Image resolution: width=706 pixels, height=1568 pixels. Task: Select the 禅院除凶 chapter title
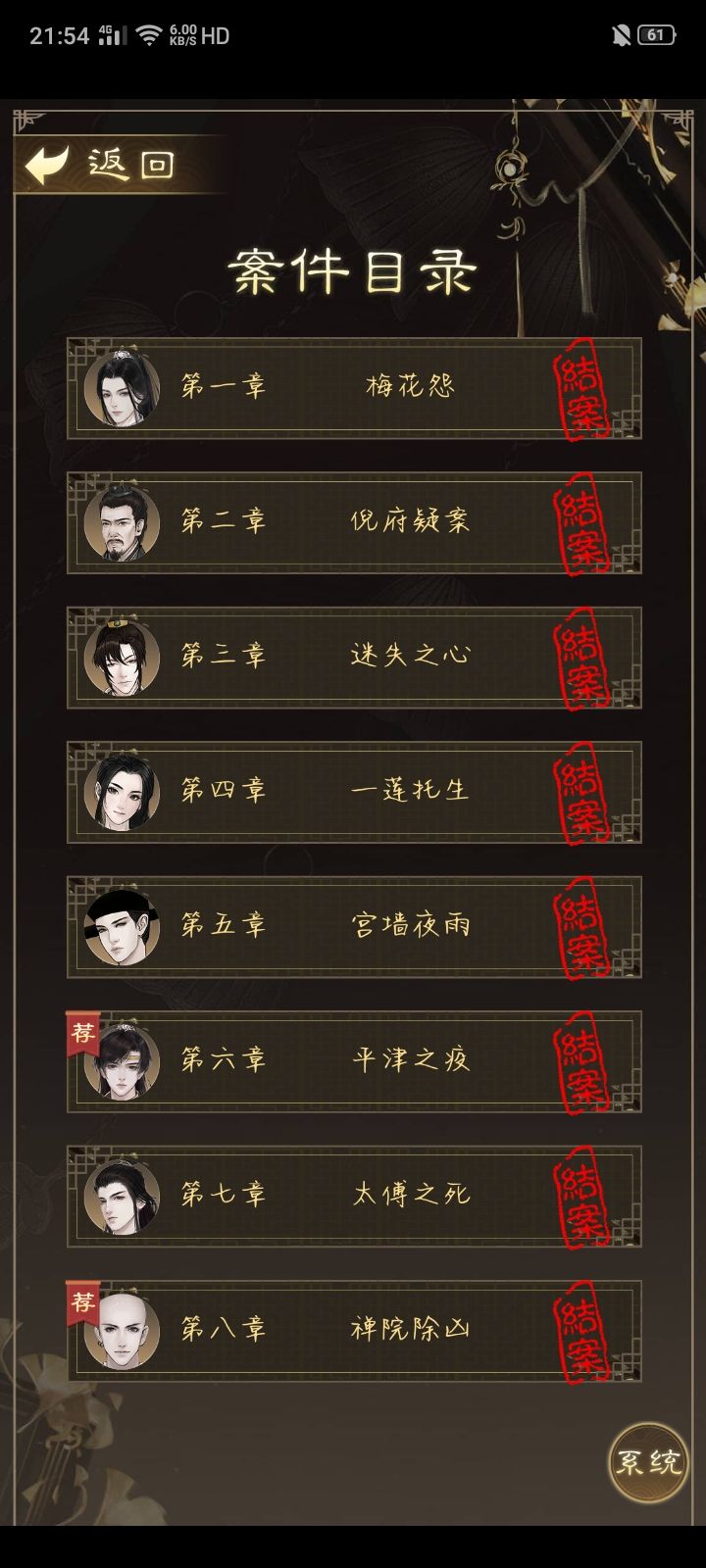(x=411, y=1330)
